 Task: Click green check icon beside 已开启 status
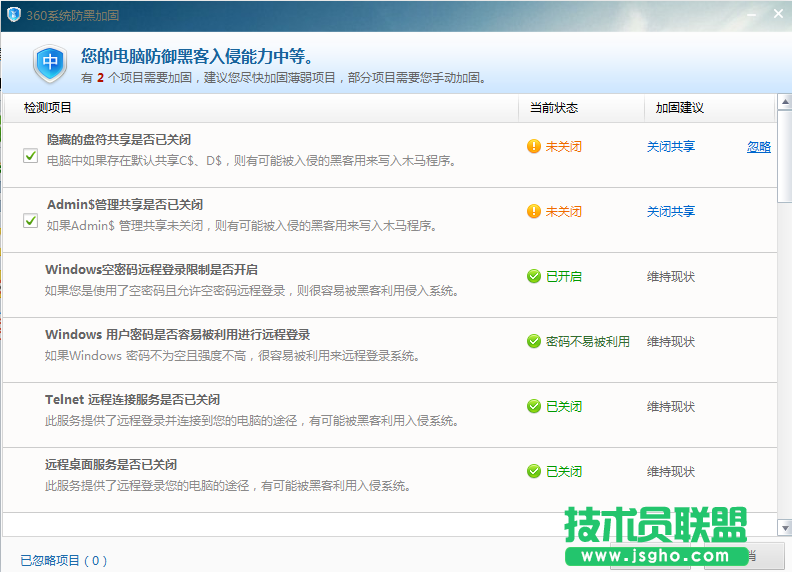534,277
